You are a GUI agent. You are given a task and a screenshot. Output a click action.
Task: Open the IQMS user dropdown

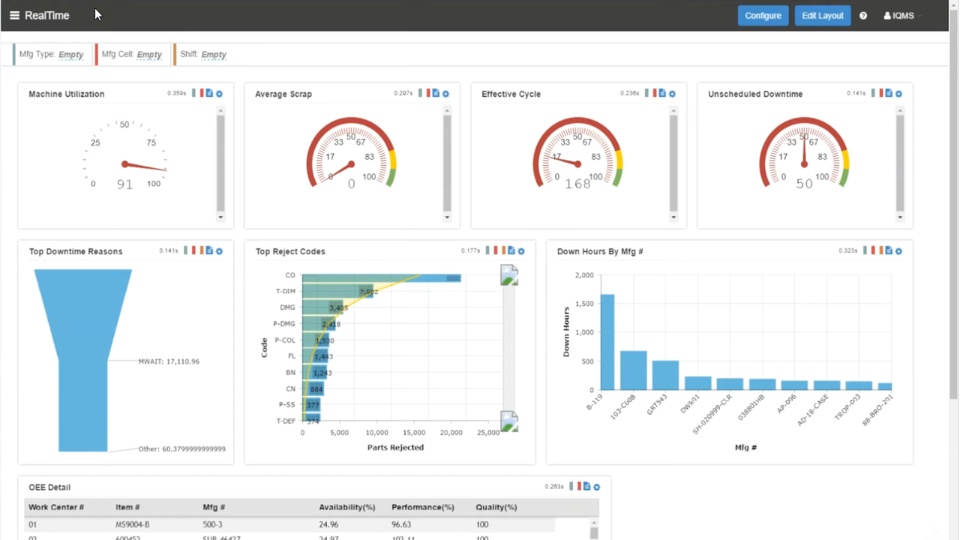point(902,16)
